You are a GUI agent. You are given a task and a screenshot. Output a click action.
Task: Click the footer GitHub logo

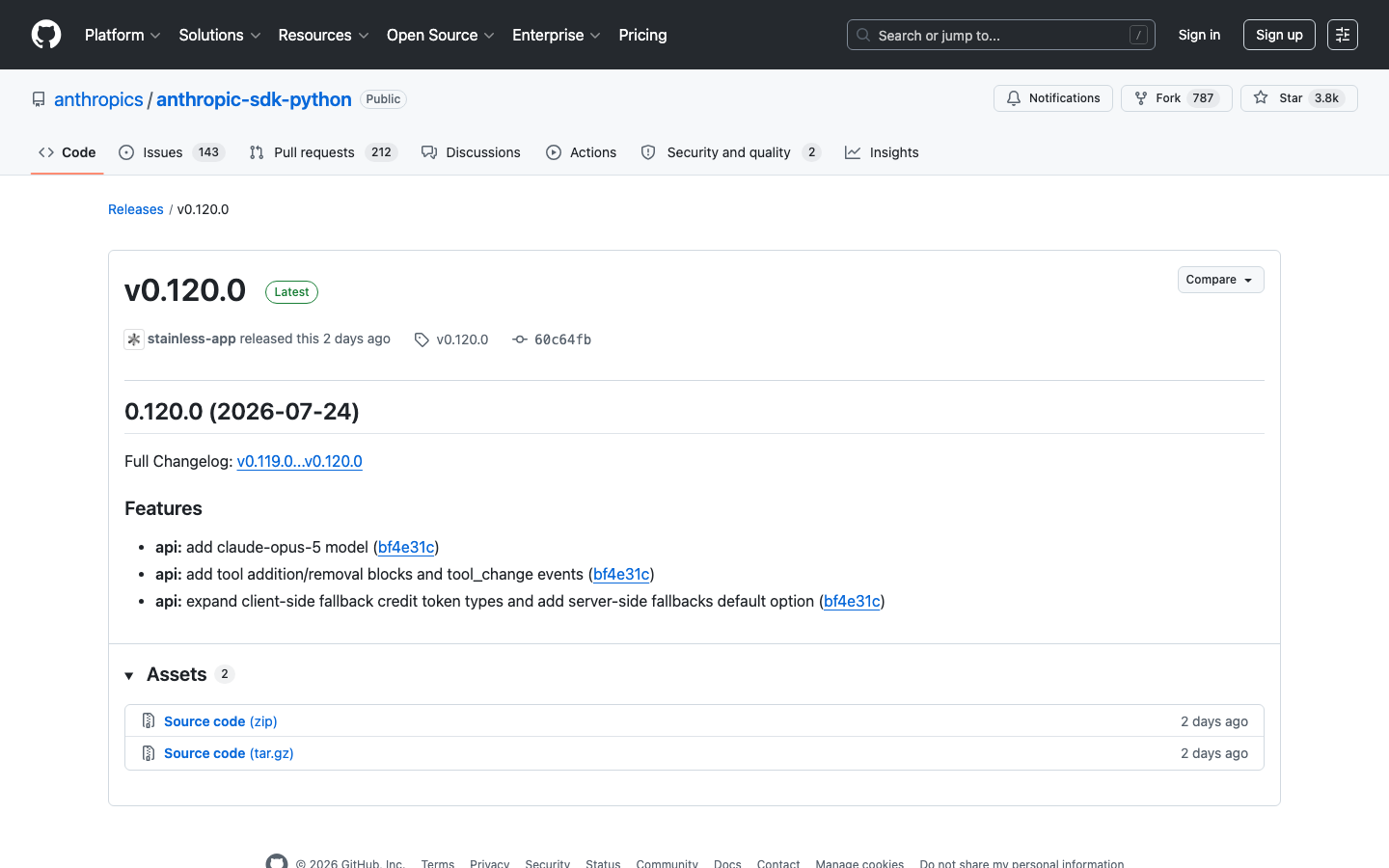tap(277, 863)
